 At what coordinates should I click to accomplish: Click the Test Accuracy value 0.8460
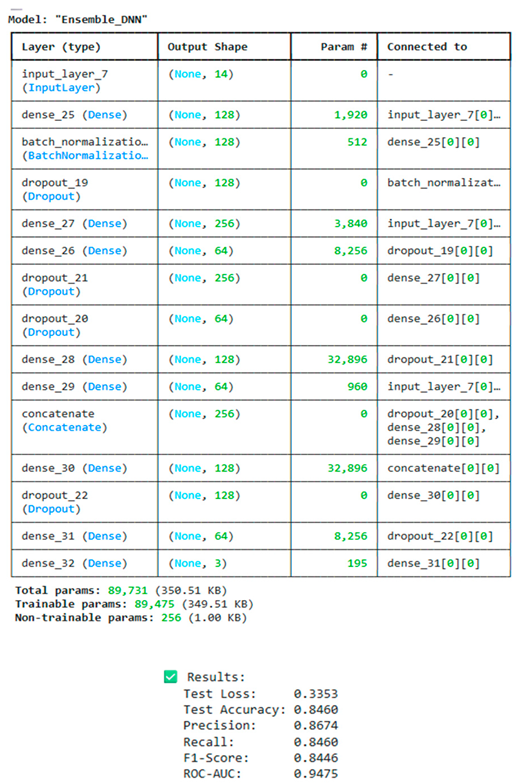coord(316,710)
